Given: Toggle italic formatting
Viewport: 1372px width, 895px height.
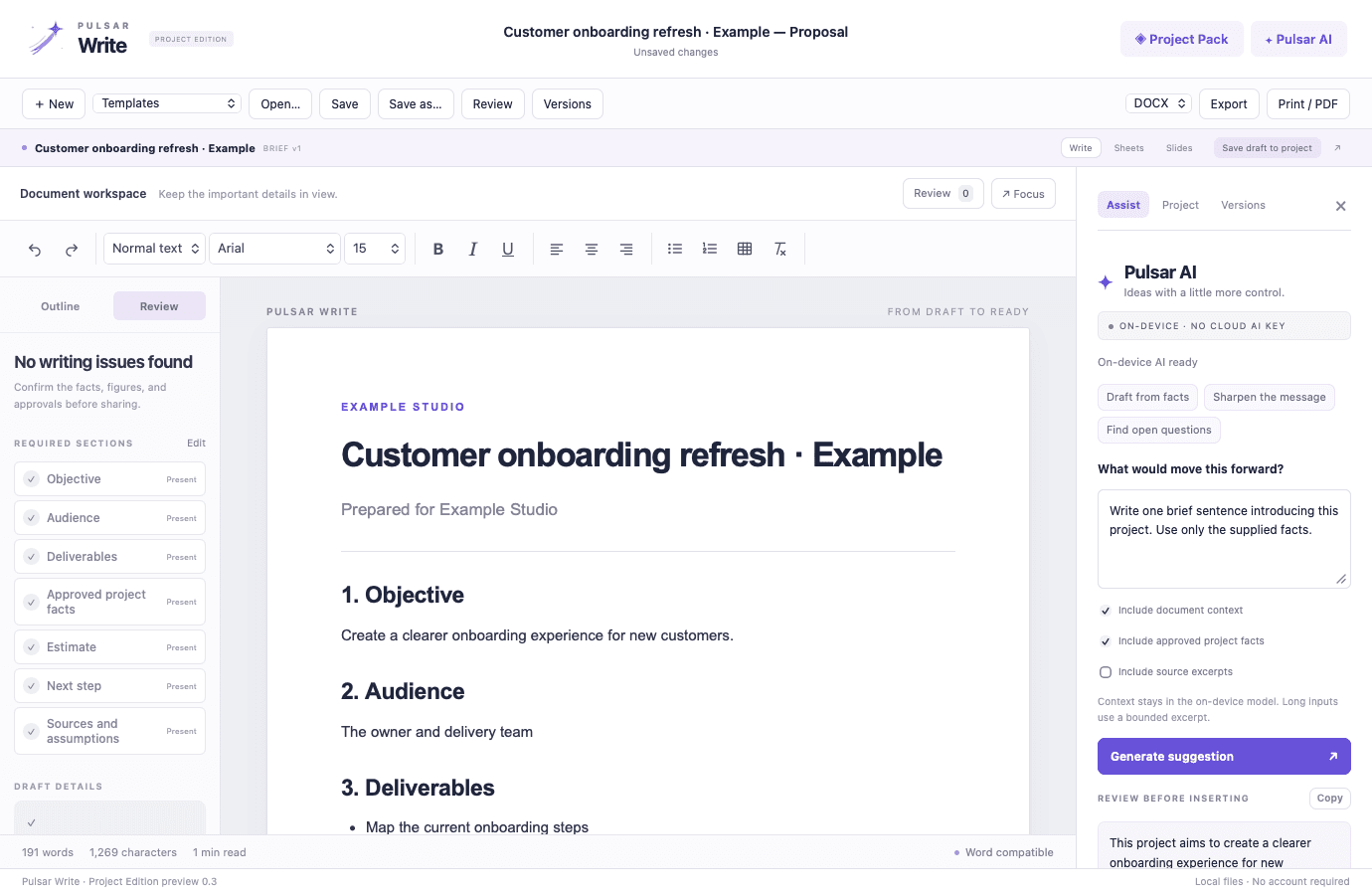Looking at the screenshot, I should pos(473,250).
